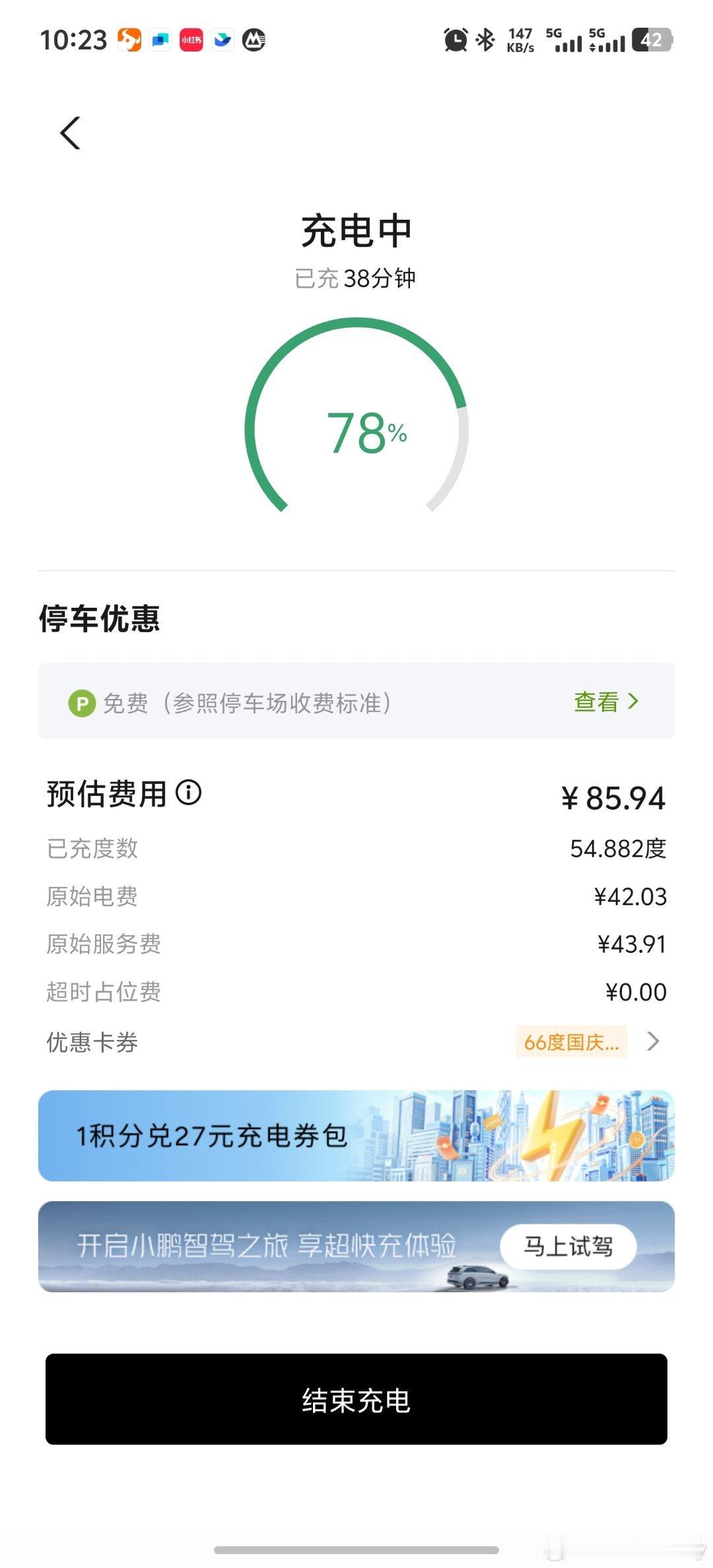This screenshot has width=713, height=1568.
Task: Tap the Bluetooth status icon
Action: coord(486,40)
